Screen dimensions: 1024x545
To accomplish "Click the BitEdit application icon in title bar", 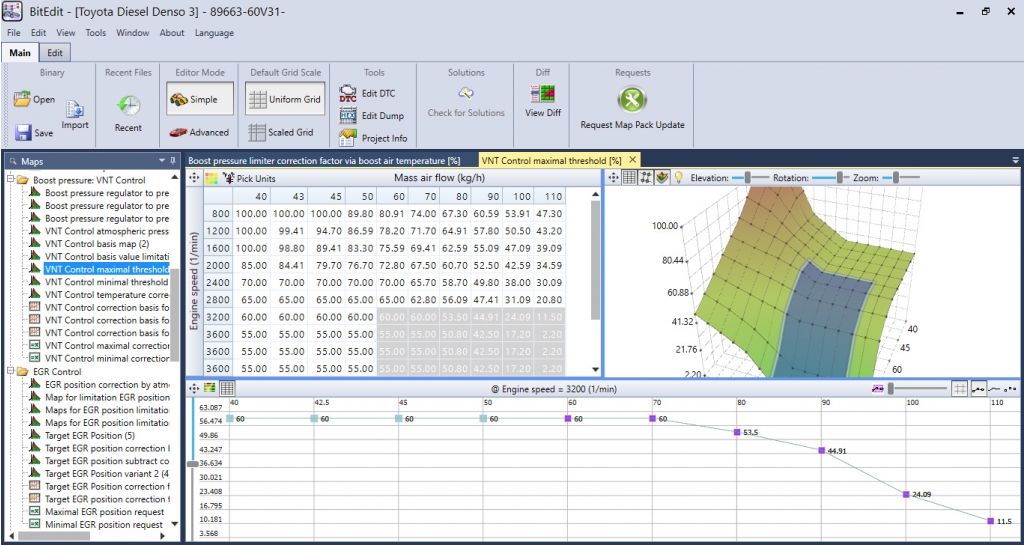I will coord(12,12).
